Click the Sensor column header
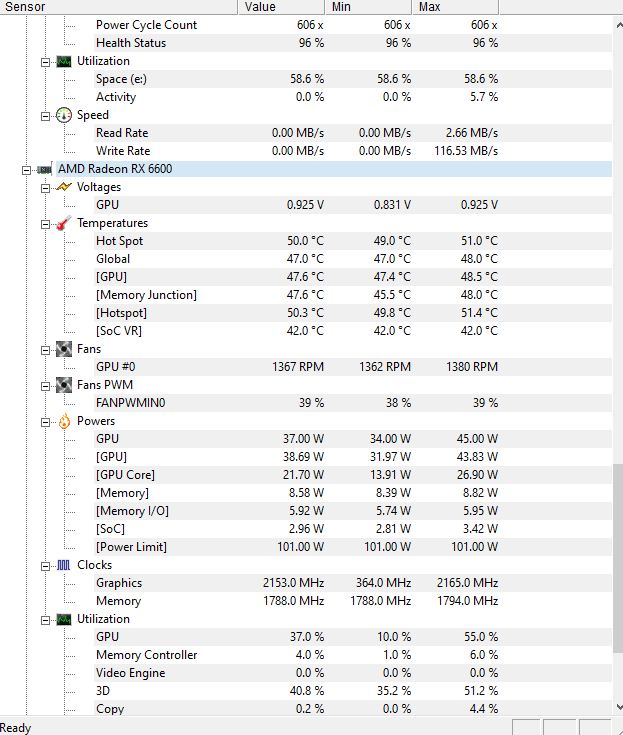623x735 pixels. (x=119, y=7)
